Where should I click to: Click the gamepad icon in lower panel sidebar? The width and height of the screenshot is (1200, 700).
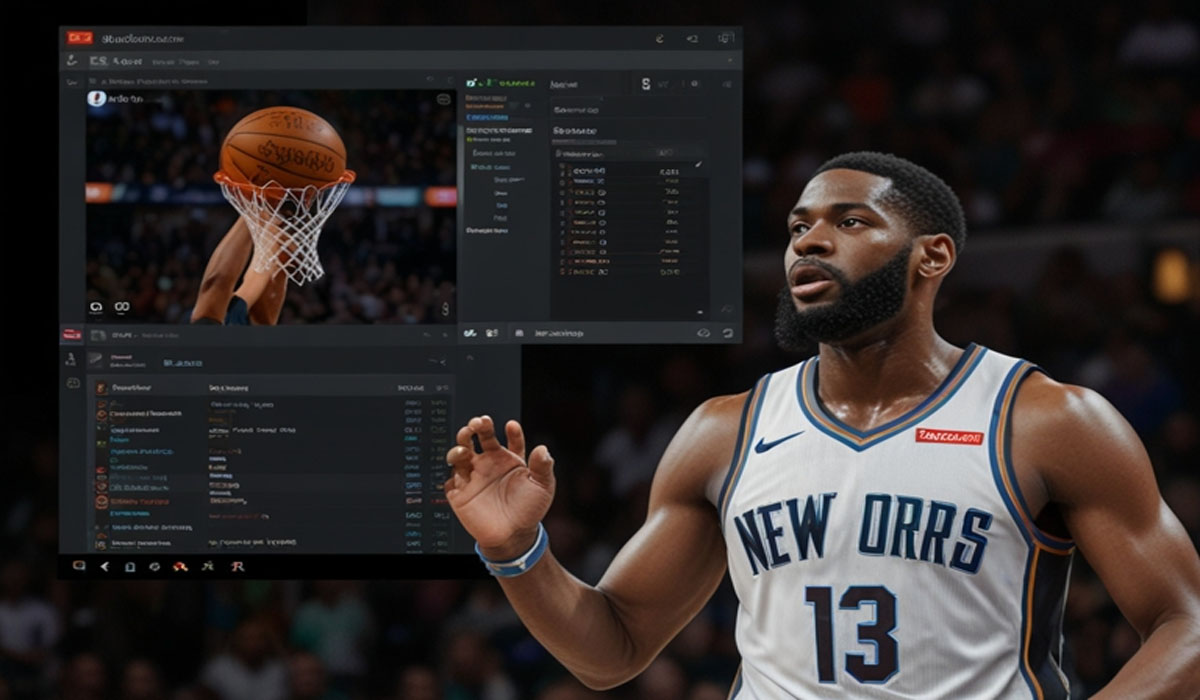[x=73, y=383]
